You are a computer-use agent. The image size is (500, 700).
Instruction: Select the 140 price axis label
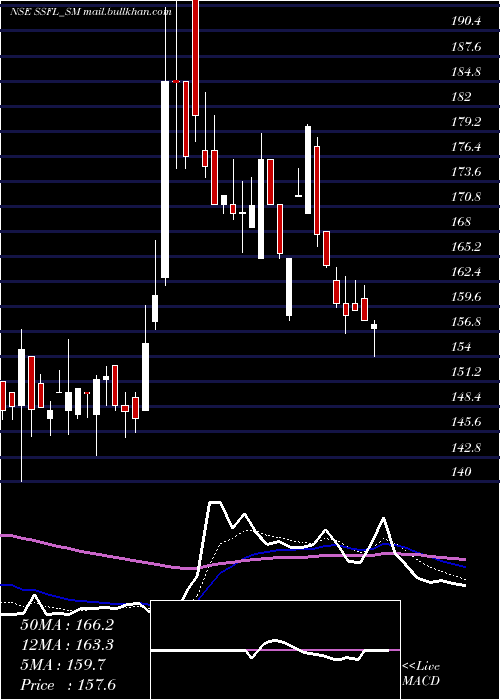[x=461, y=472]
